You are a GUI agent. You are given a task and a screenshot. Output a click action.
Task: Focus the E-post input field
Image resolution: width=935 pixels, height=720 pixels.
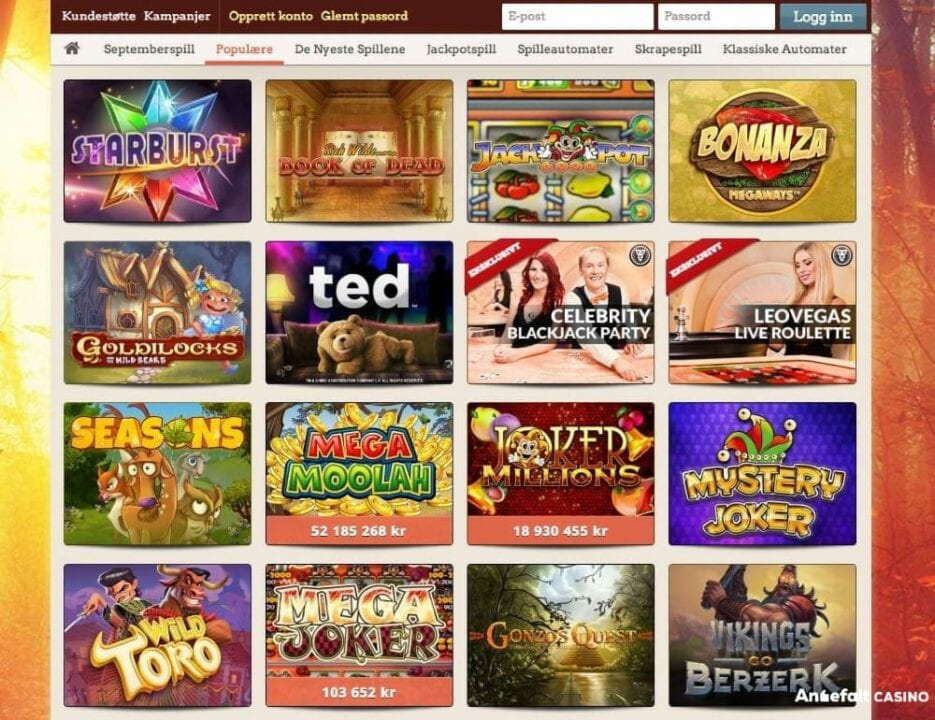577,17
